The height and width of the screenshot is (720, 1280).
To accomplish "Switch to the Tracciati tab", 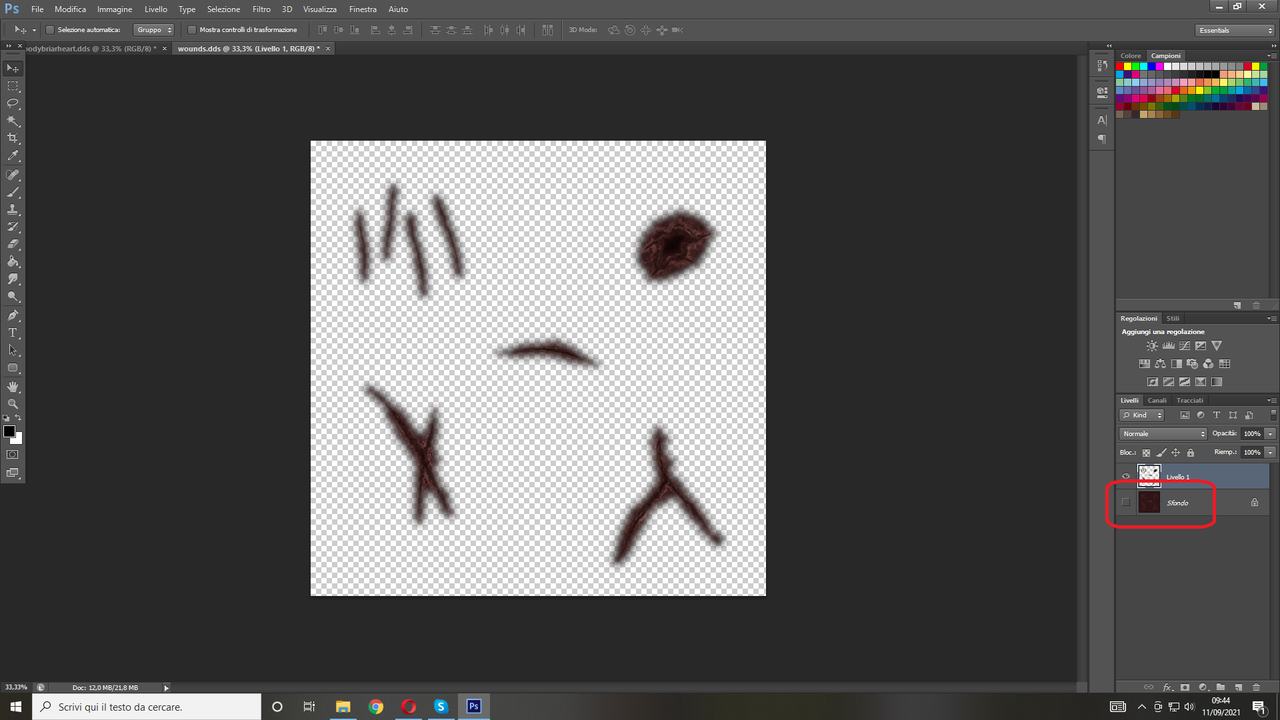I will (x=1190, y=400).
